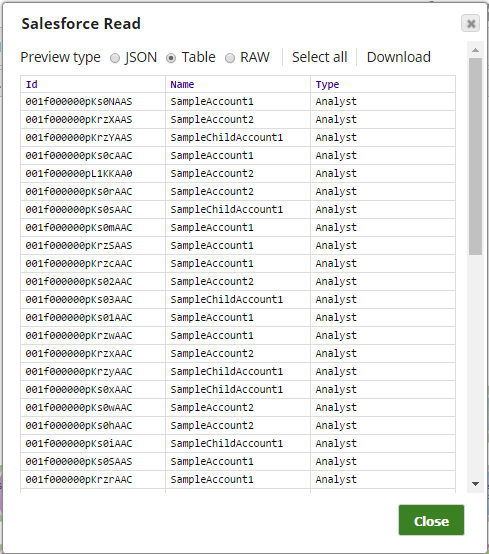Select RAW preview type radio button
489x554 pixels.
click(x=230, y=58)
